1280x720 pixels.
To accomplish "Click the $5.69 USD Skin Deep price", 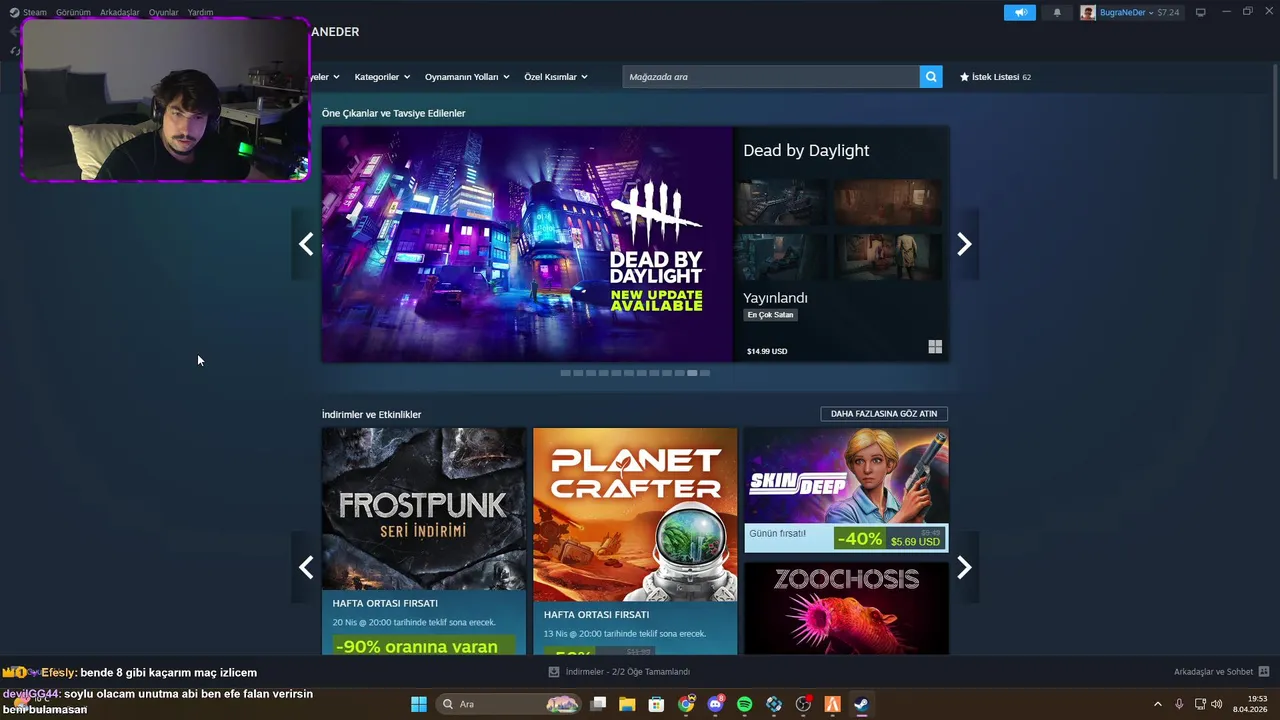I will click(x=916, y=542).
